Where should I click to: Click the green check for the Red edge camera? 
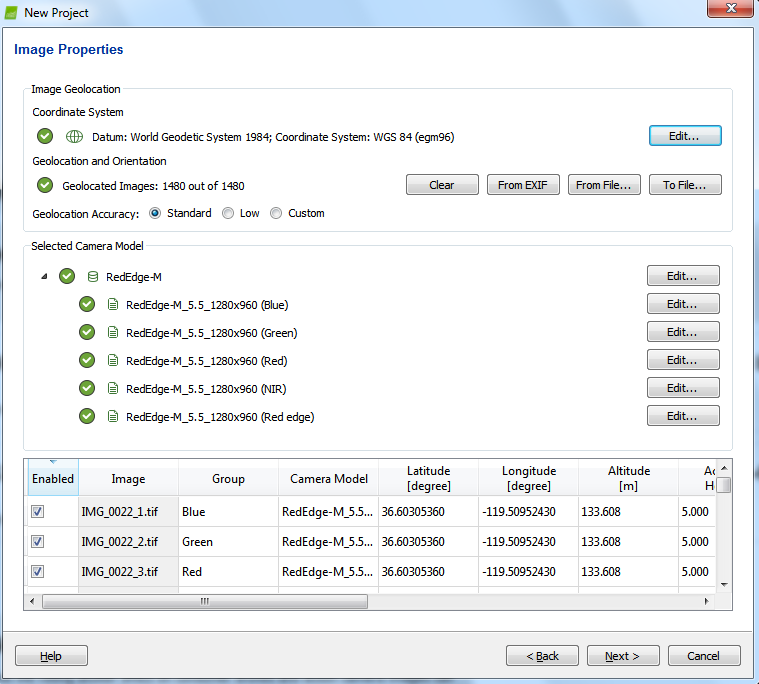point(87,416)
